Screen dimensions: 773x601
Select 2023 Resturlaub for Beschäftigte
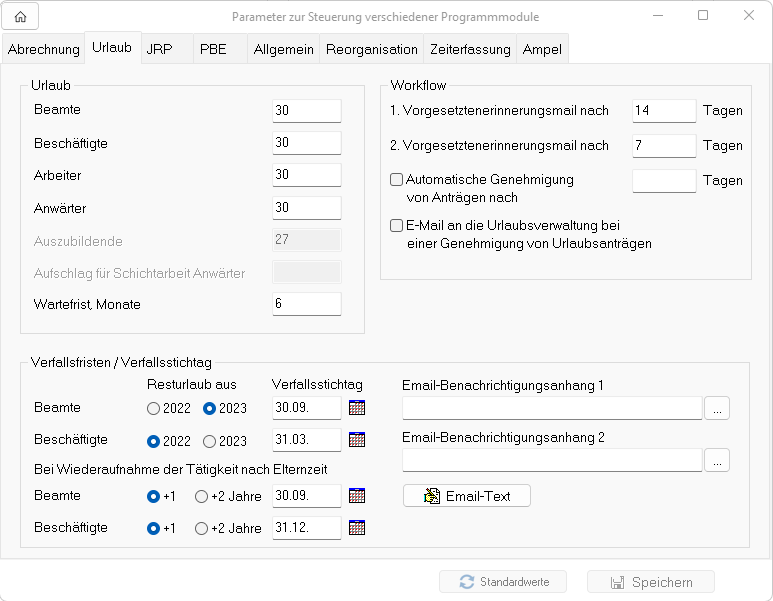(210, 441)
